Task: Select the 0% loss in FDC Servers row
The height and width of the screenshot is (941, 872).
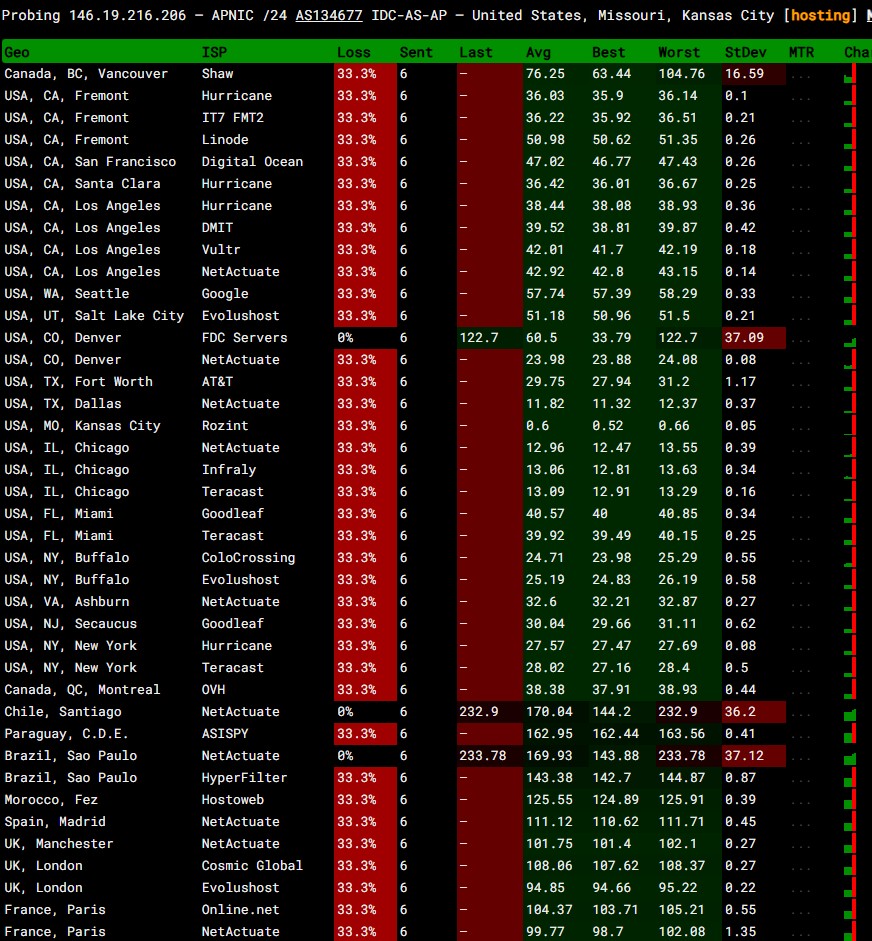Action: point(345,338)
